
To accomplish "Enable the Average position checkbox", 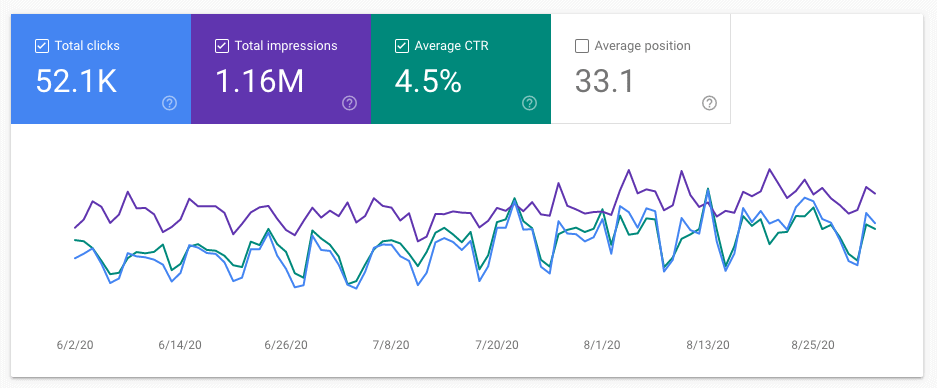I will coord(581,46).
